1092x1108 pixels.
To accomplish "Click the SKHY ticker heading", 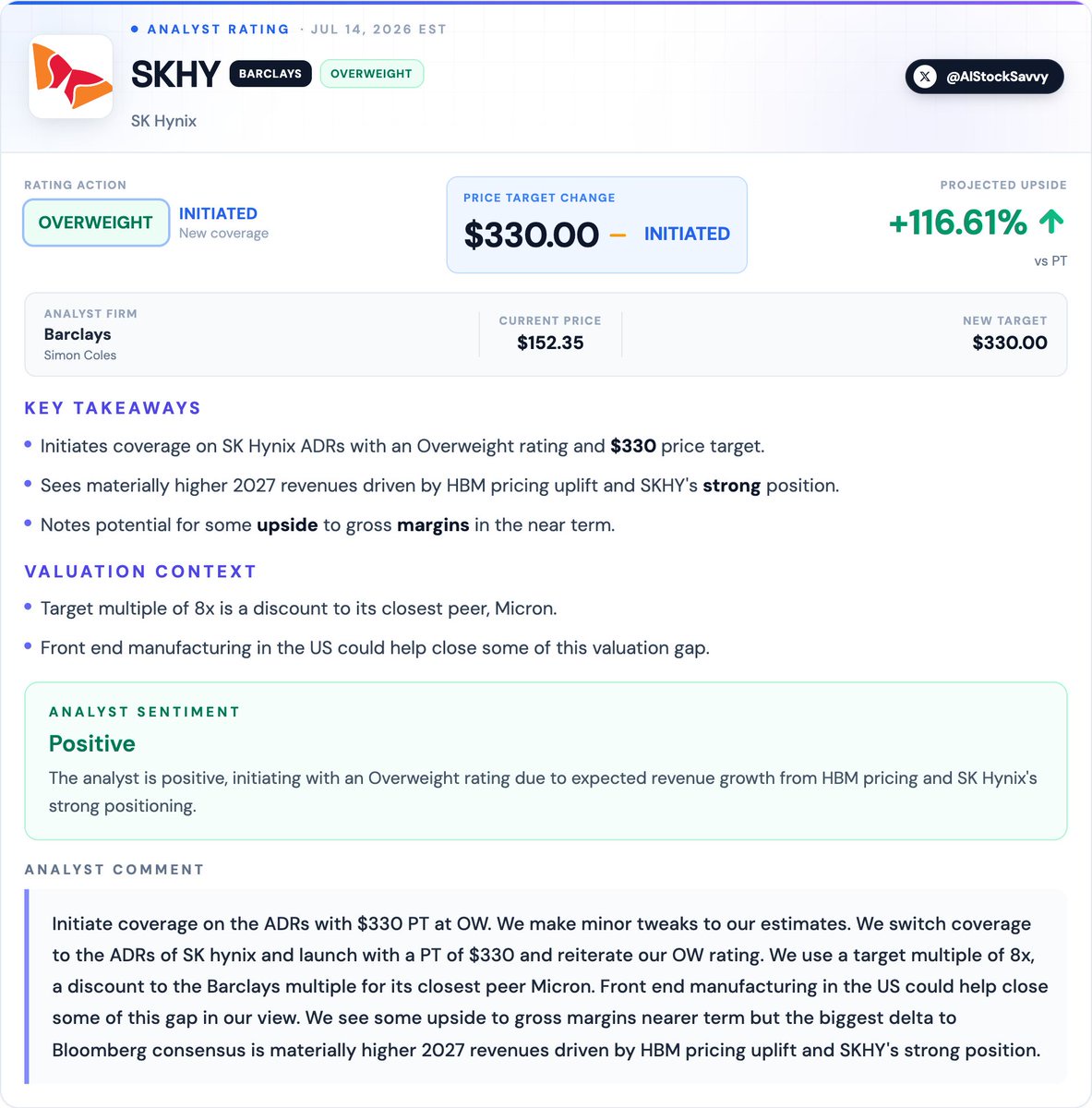I will [x=175, y=74].
